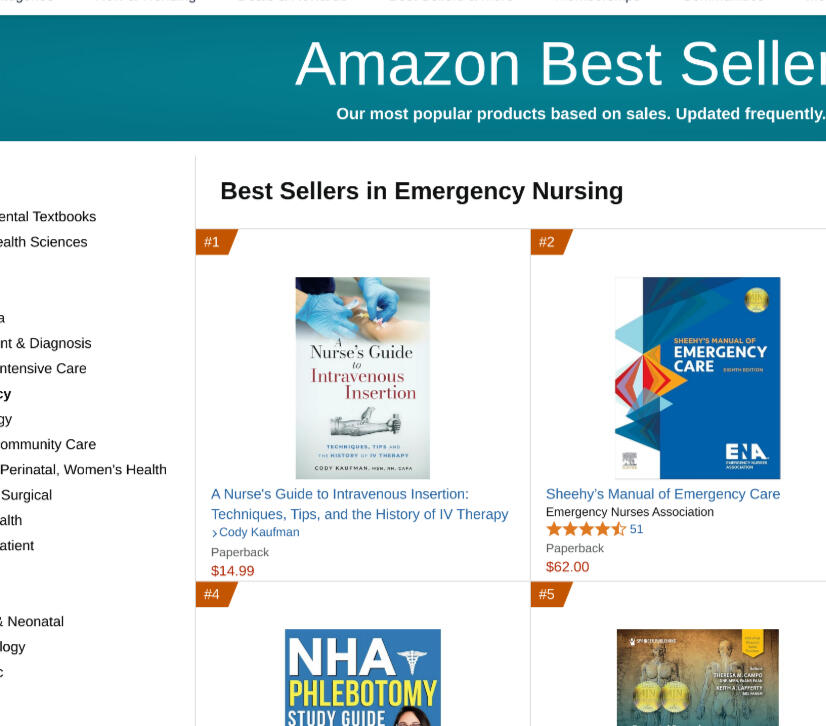Image resolution: width=826 pixels, height=726 pixels.
Task: Click the $14.99 price
Action: tap(233, 571)
